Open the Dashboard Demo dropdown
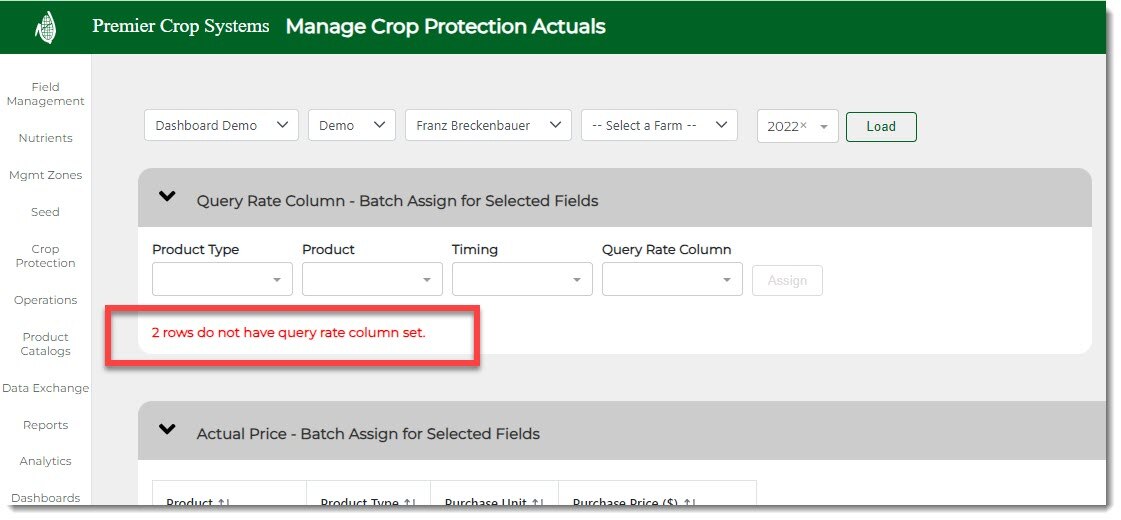Image resolution: width=1121 pixels, height=520 pixels. [220, 126]
